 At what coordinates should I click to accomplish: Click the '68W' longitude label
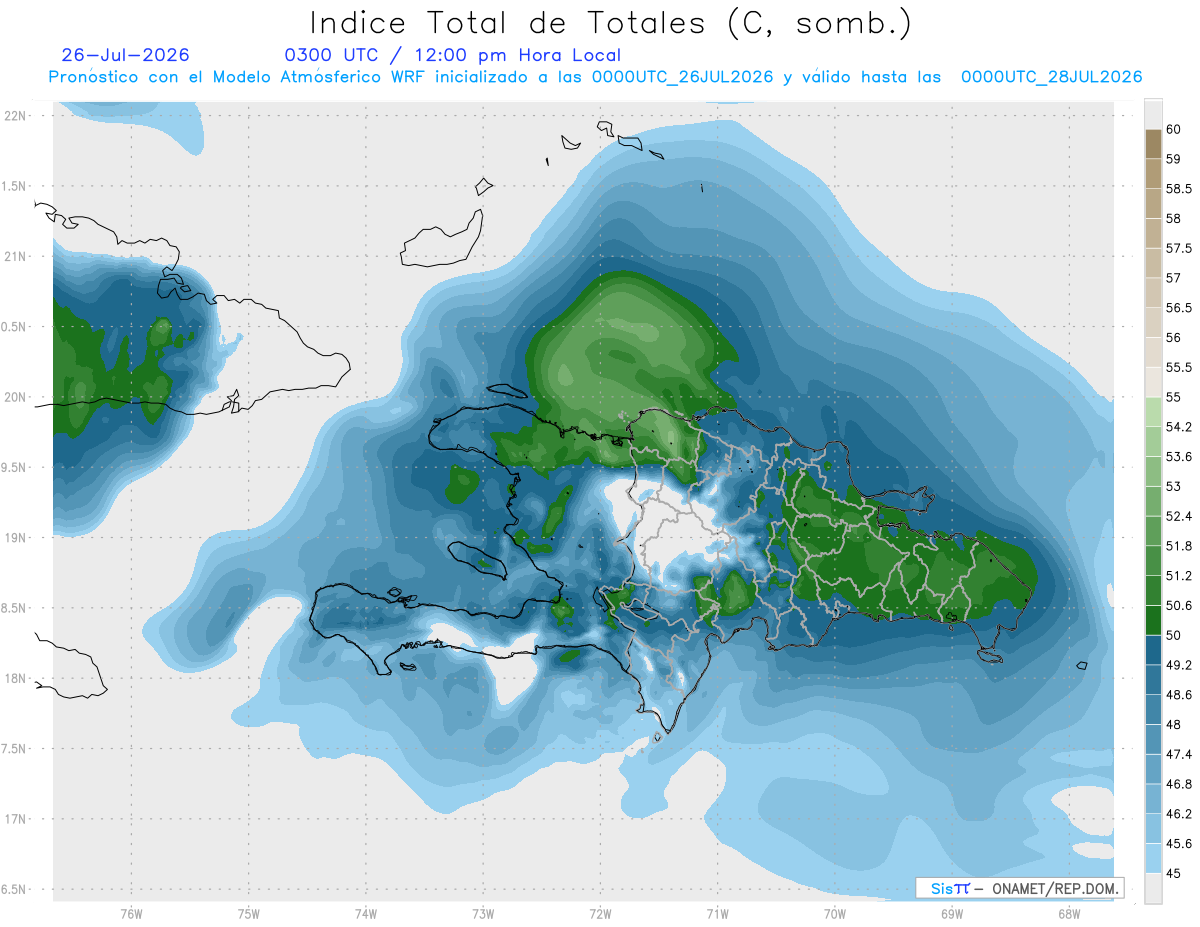1069,914
